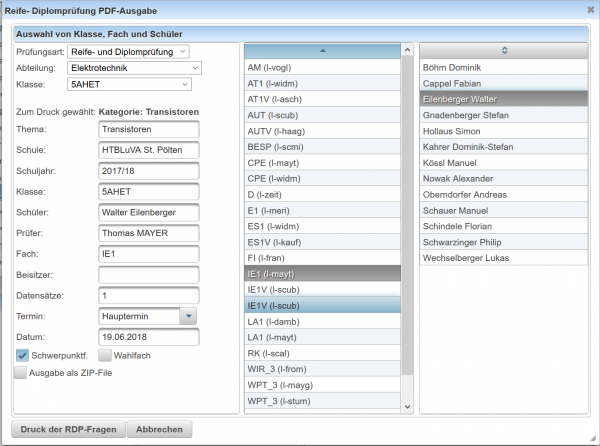The image size is (600, 446).
Task: Click the Abbrechen button
Action: click(x=159, y=429)
